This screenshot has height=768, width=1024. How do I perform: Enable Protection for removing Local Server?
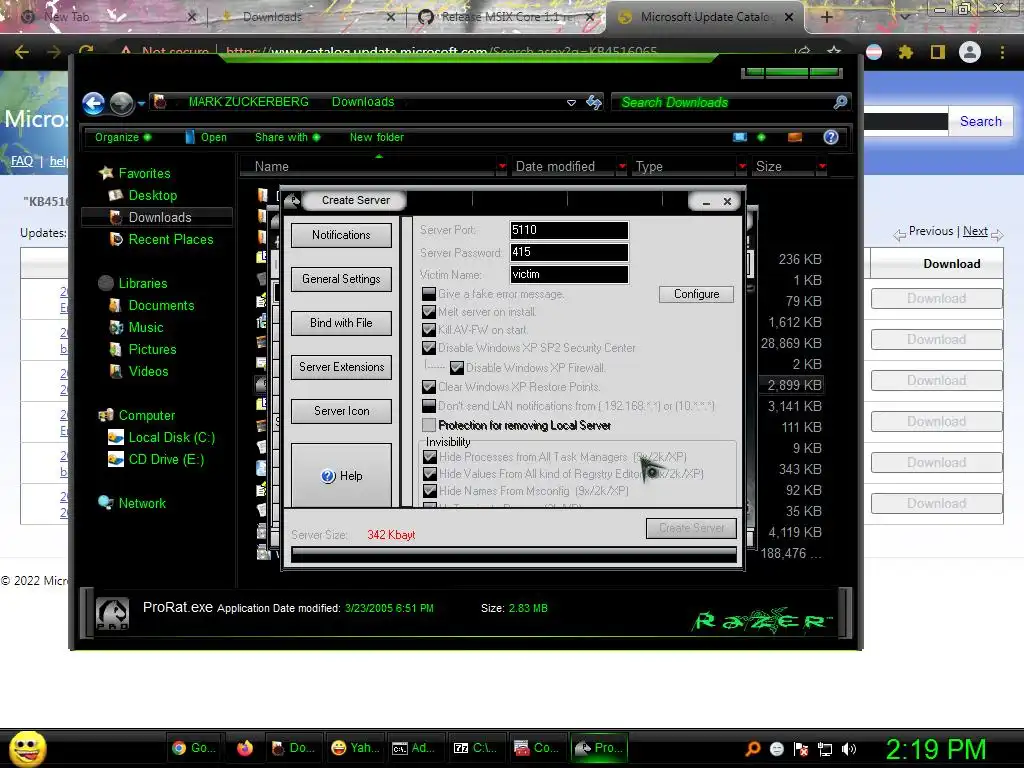tap(429, 425)
